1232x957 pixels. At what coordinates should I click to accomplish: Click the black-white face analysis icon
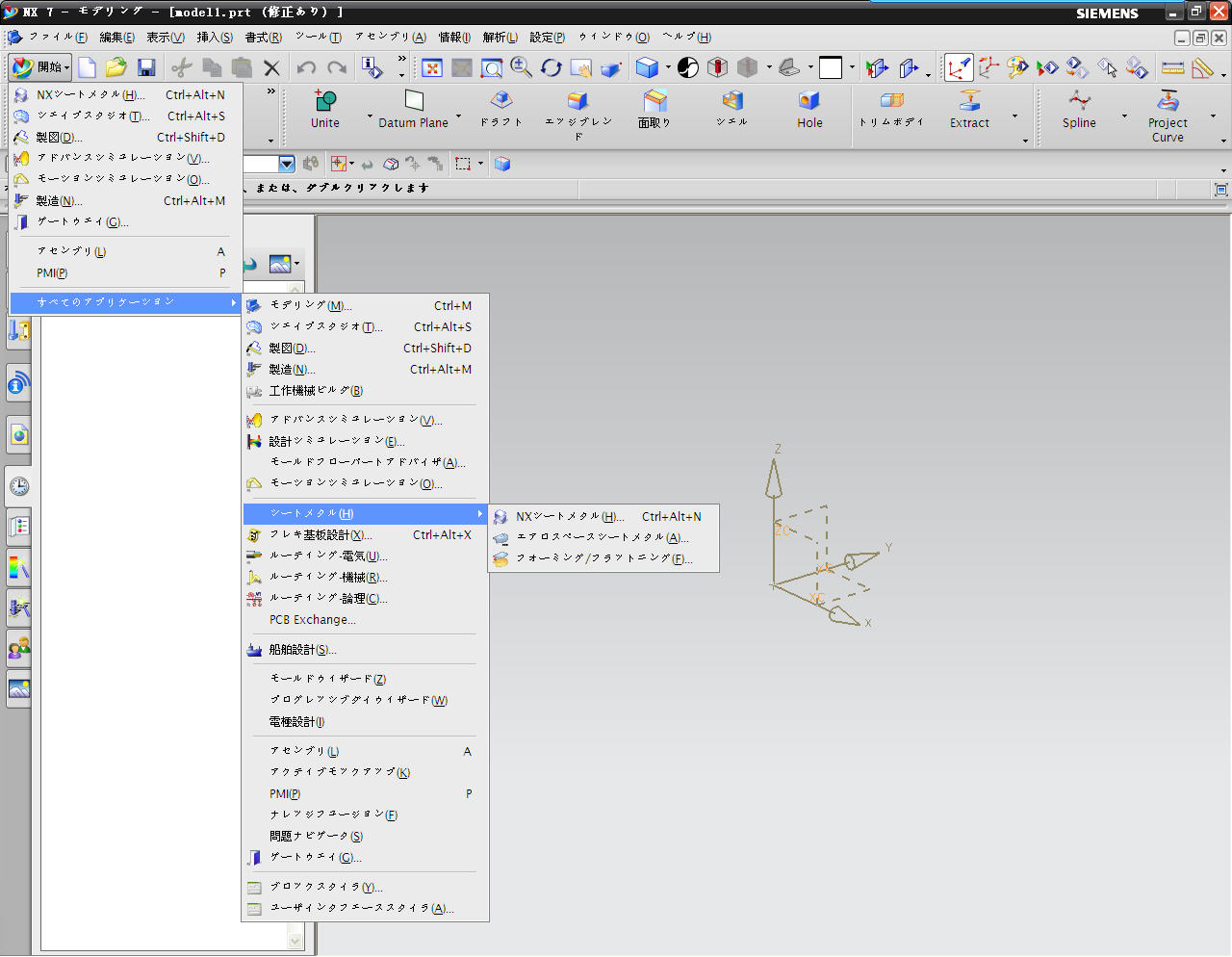coord(688,67)
